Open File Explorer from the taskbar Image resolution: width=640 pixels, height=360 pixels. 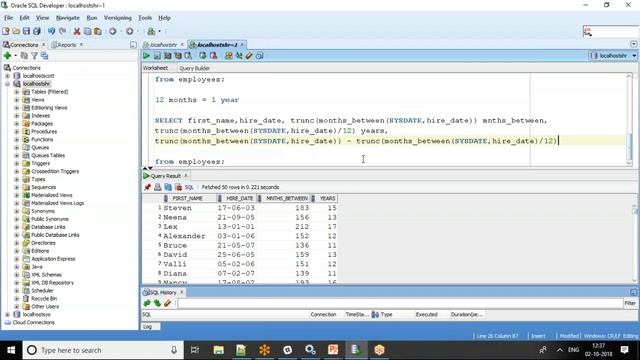click(218, 350)
